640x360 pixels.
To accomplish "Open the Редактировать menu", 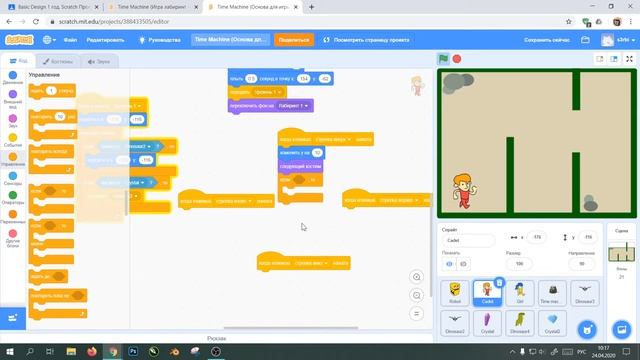I will 105,40.
